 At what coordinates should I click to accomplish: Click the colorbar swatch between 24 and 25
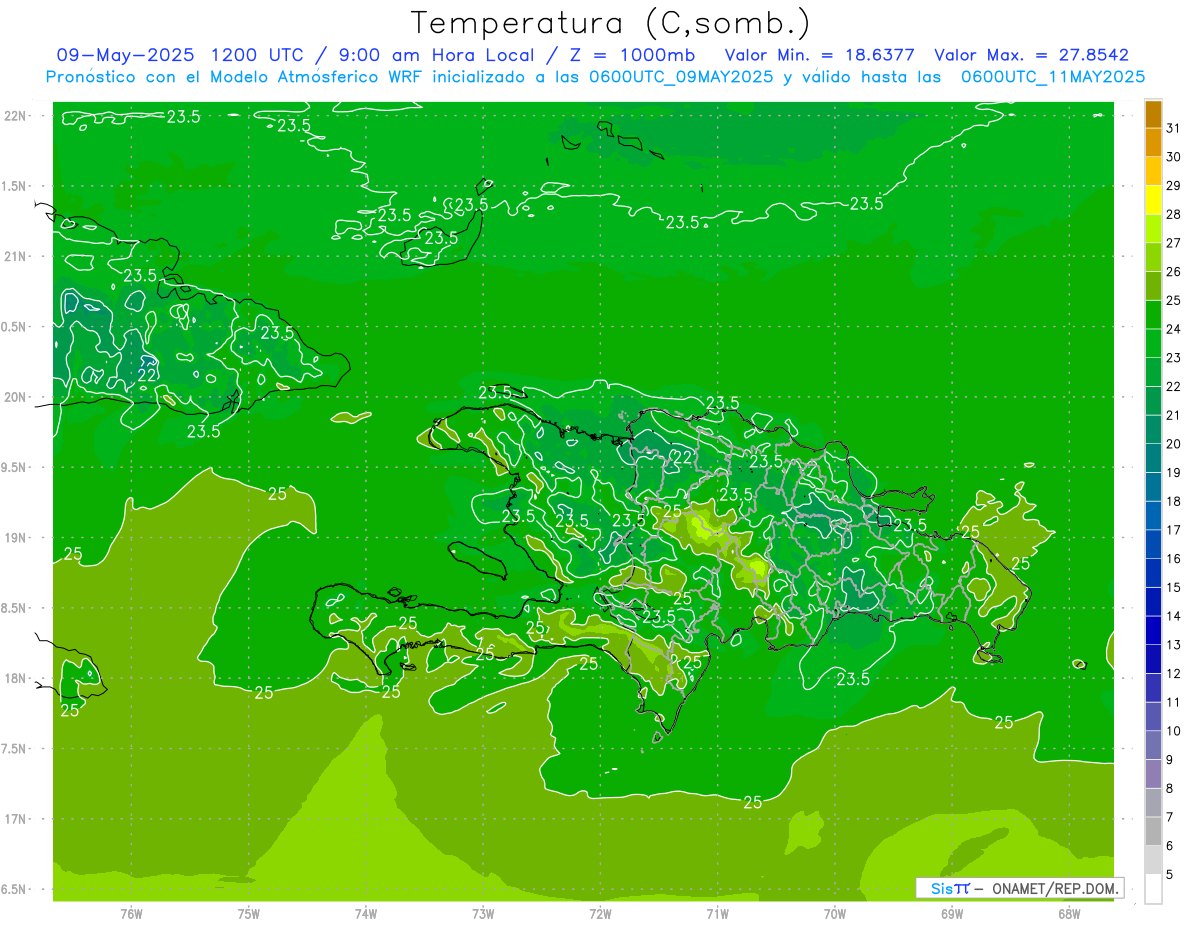coord(1153,315)
